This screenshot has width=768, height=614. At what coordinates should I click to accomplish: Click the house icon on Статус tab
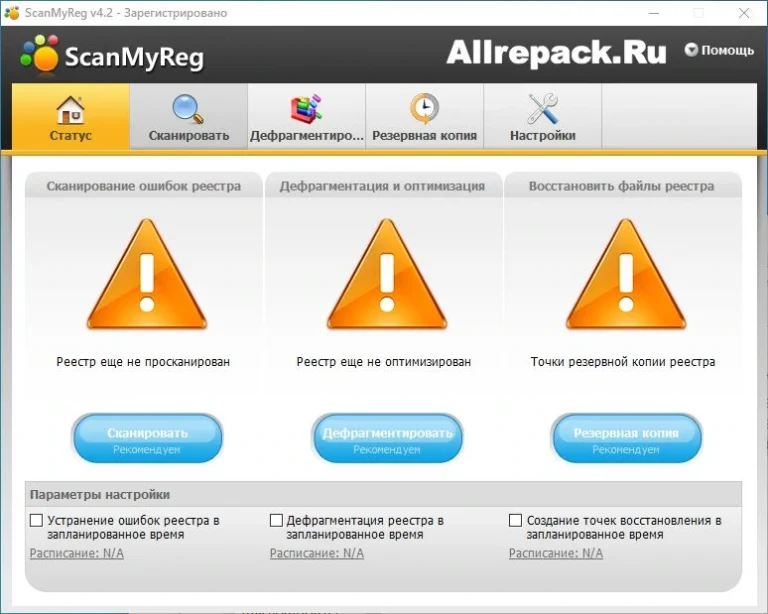71,109
